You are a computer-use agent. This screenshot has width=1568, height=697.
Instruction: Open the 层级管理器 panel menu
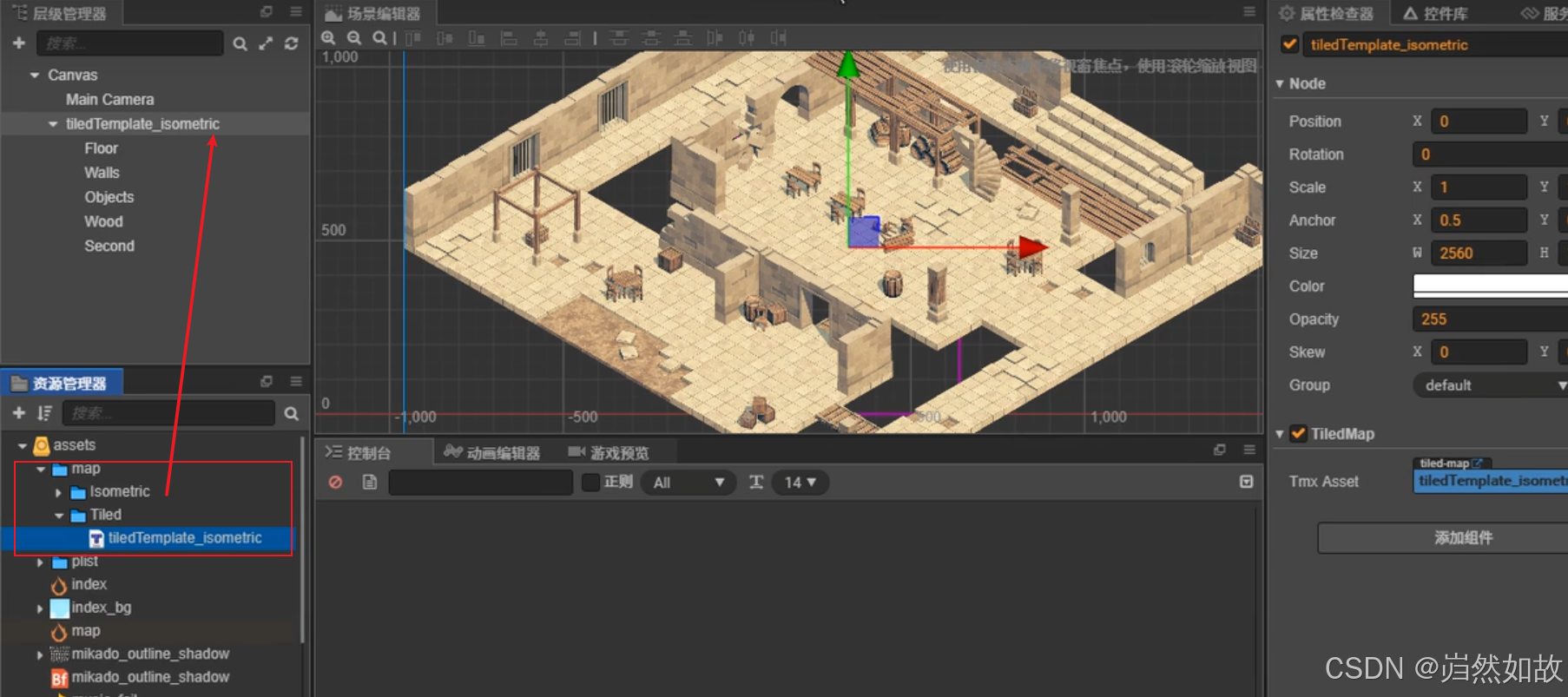(x=295, y=12)
